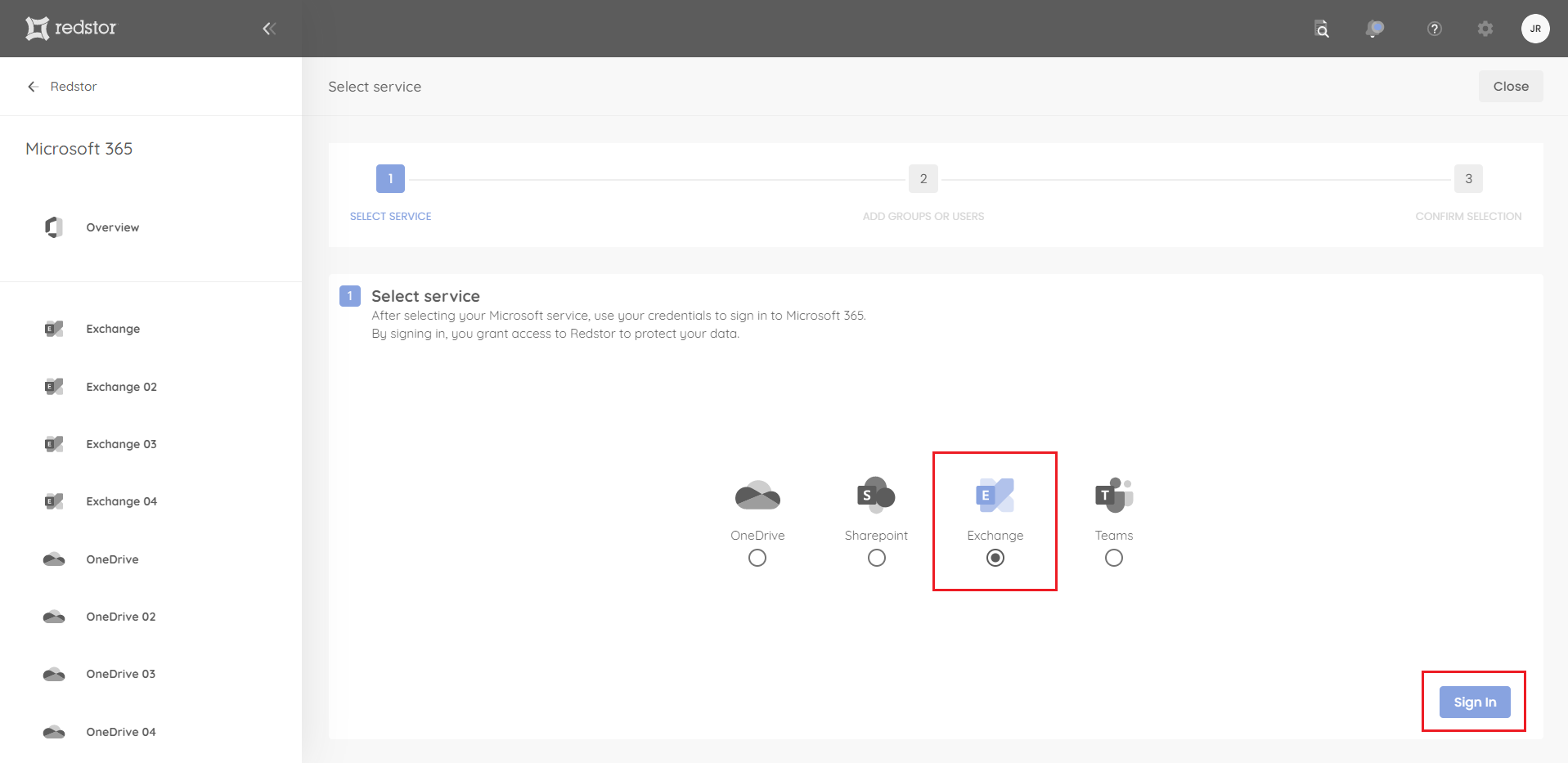Viewport: 1568px width, 763px height.
Task: Click the ADD GROUPS OR USERS step label
Action: pos(923,217)
